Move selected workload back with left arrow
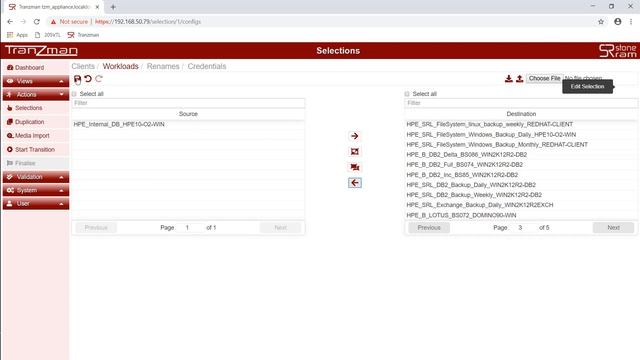 (355, 183)
